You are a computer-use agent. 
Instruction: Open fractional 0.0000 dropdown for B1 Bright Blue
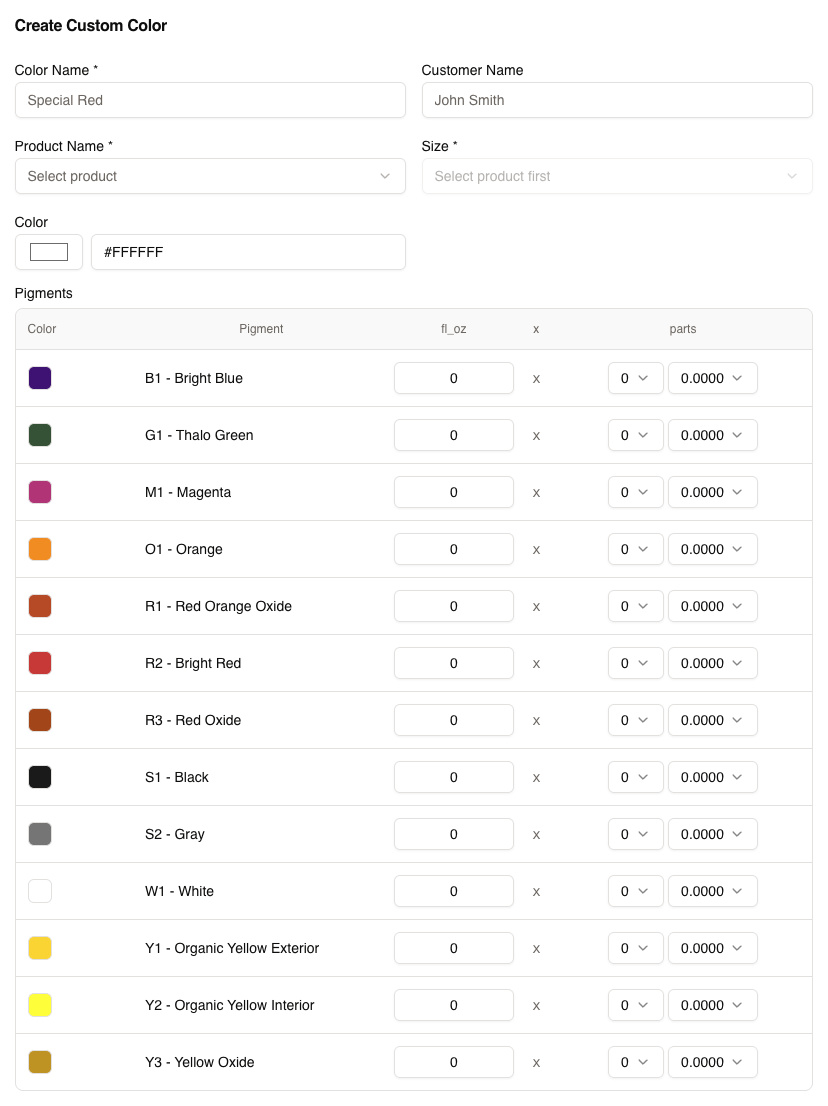pyautogui.click(x=712, y=378)
